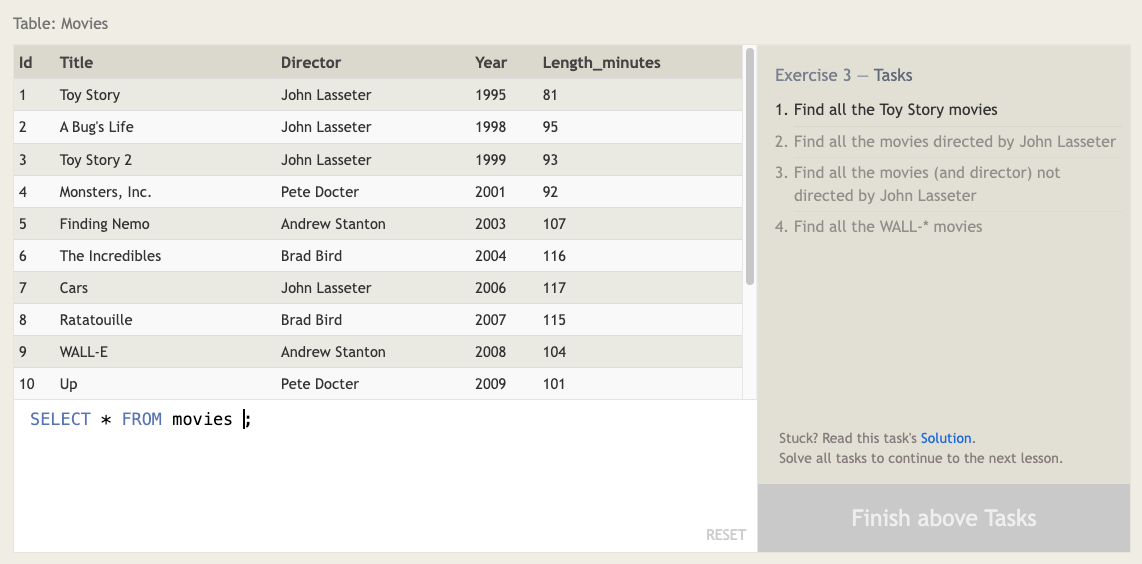Click 'John Lasseter' in the Cars row

[326, 288]
